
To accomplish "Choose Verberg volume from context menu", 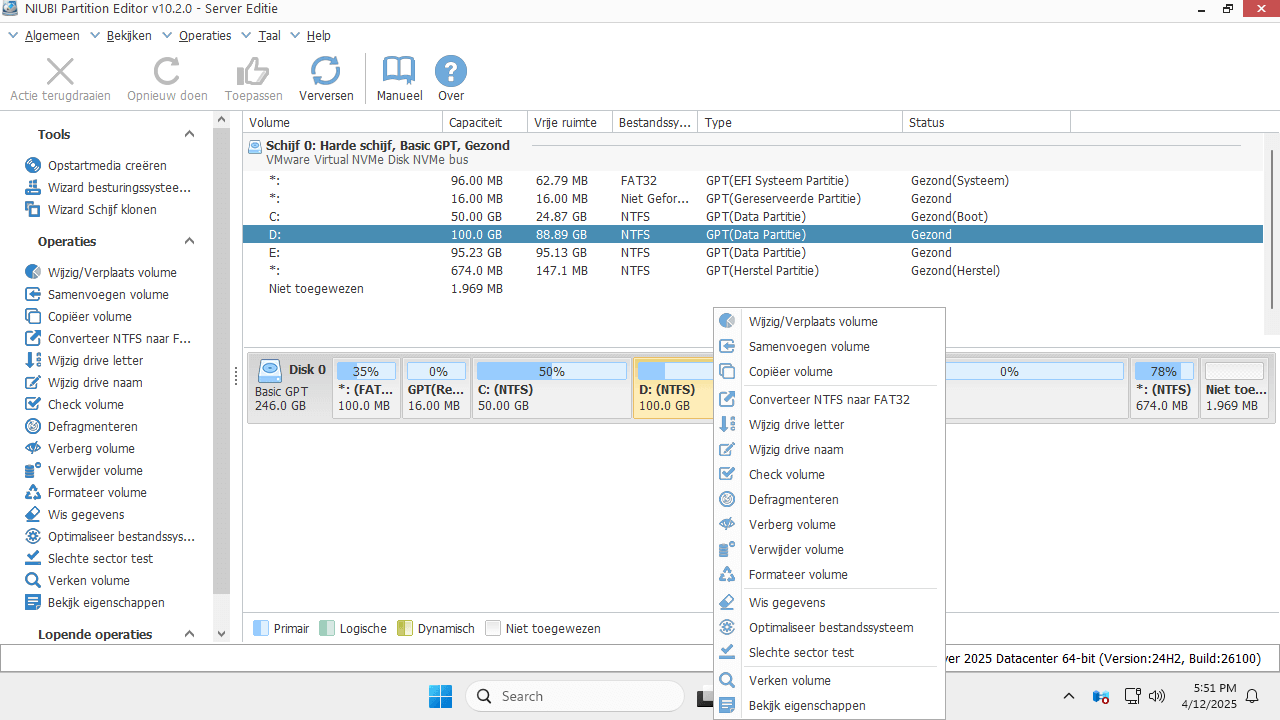I will click(792, 525).
